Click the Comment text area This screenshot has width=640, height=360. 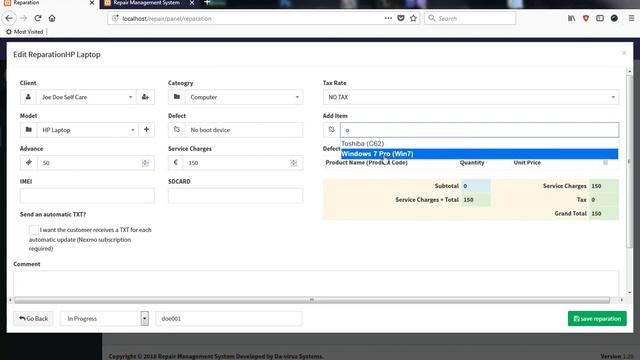316,283
